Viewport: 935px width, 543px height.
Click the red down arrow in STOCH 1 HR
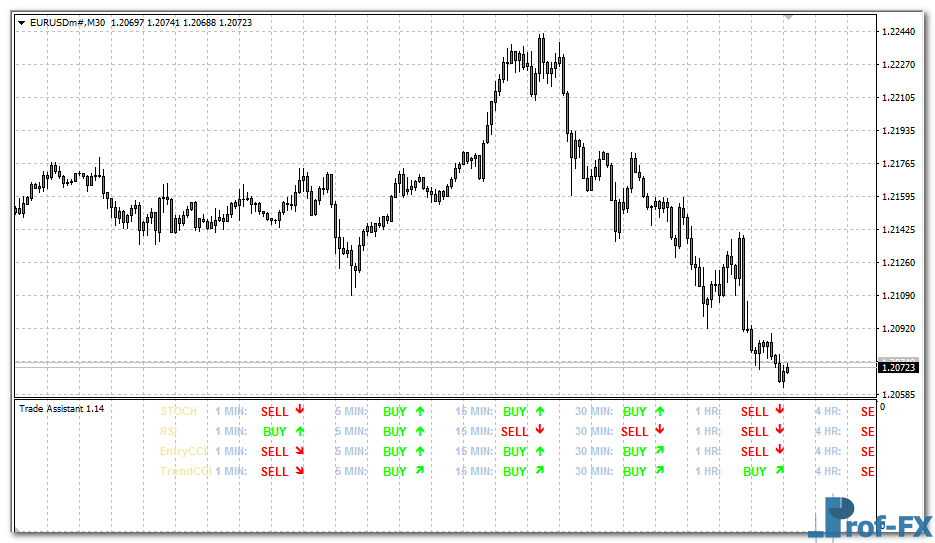779,410
